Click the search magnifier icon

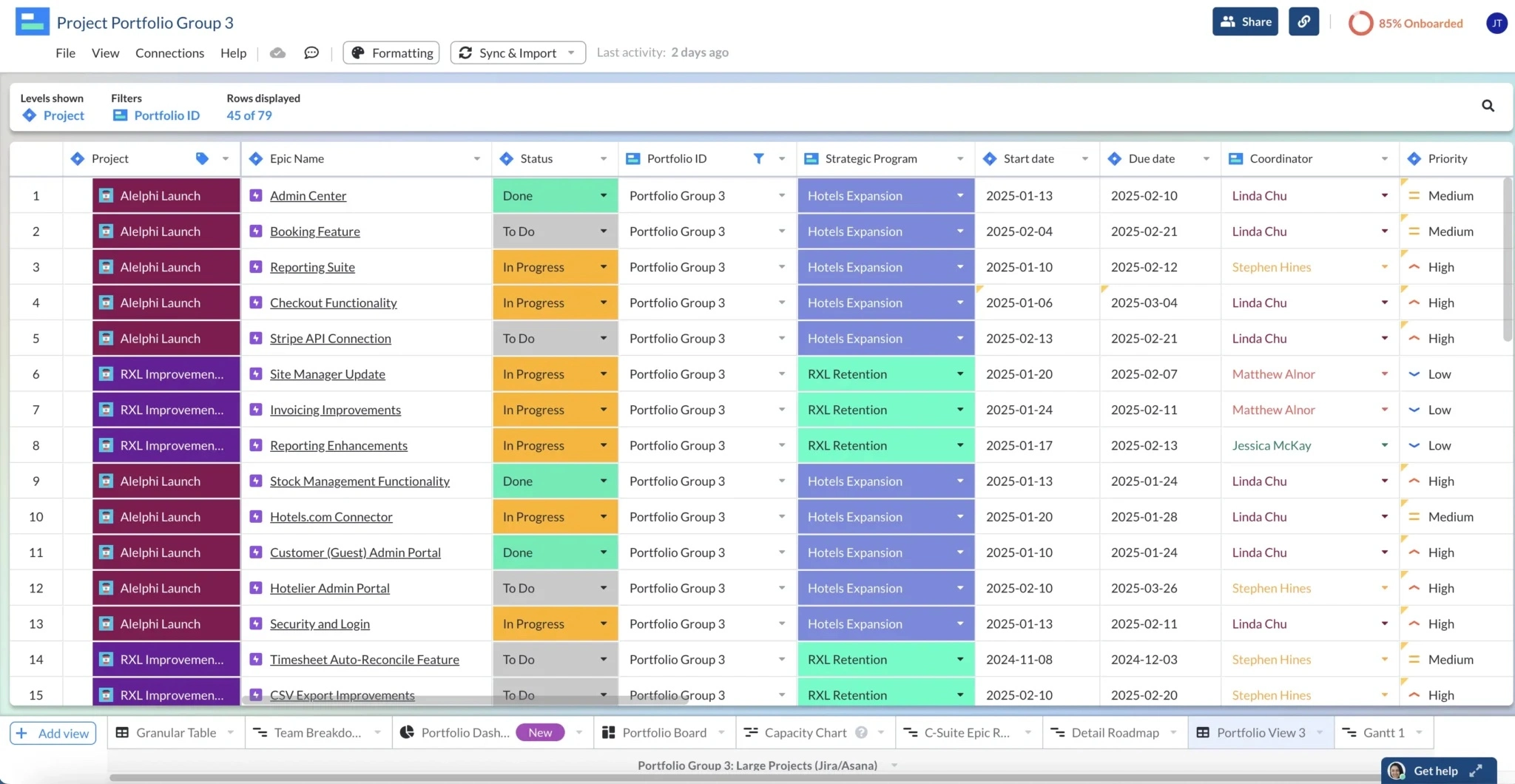coord(1488,106)
